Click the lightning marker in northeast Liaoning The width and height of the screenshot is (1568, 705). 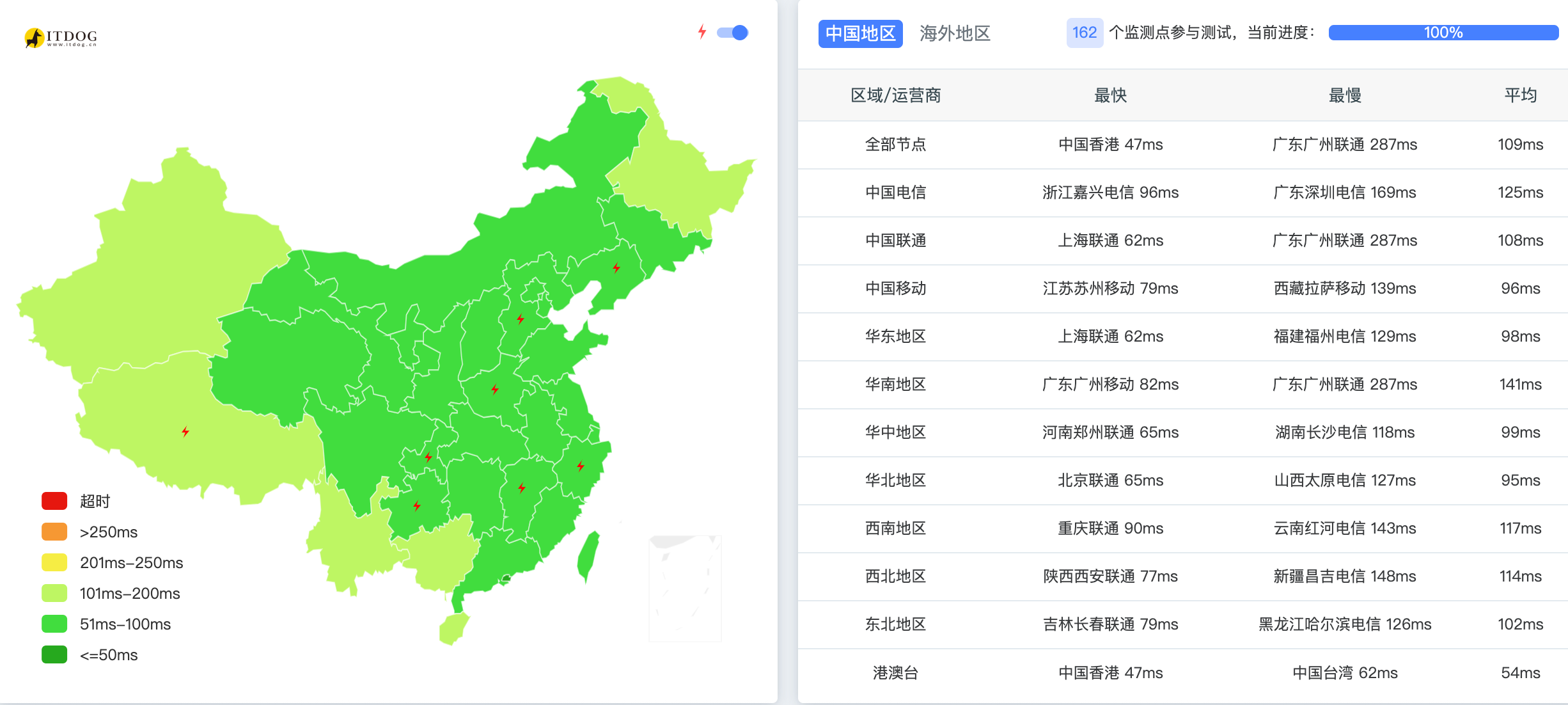(x=616, y=267)
